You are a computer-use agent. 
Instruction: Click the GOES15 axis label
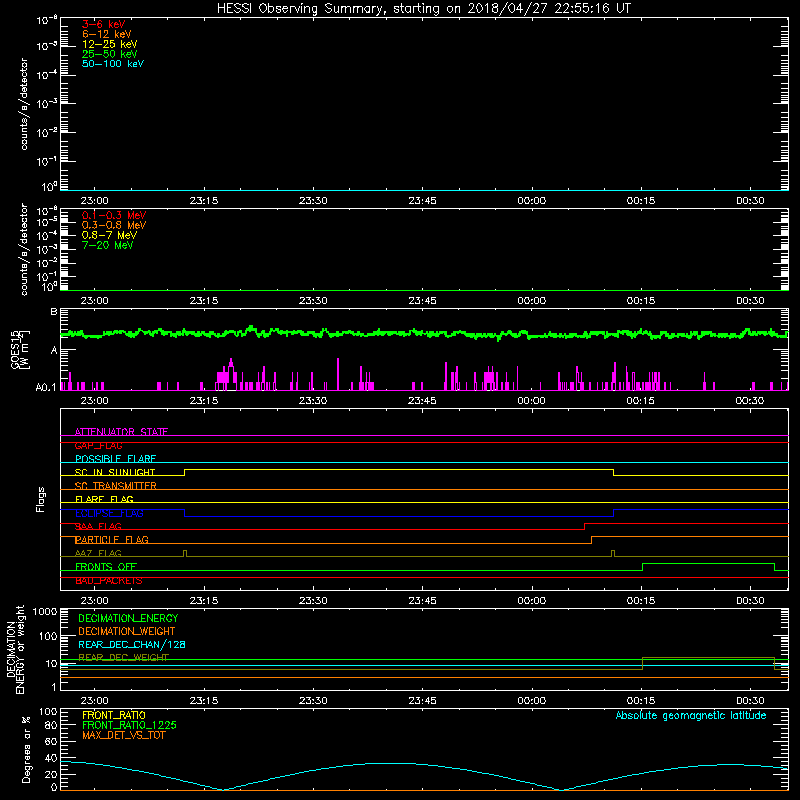tap(16, 349)
